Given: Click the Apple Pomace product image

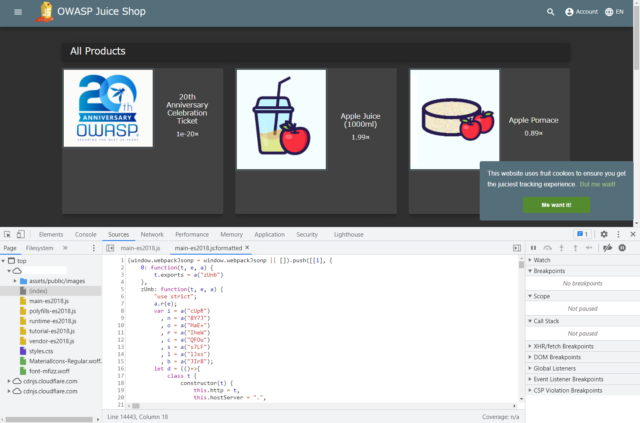Looking at the screenshot, I should (455, 119).
